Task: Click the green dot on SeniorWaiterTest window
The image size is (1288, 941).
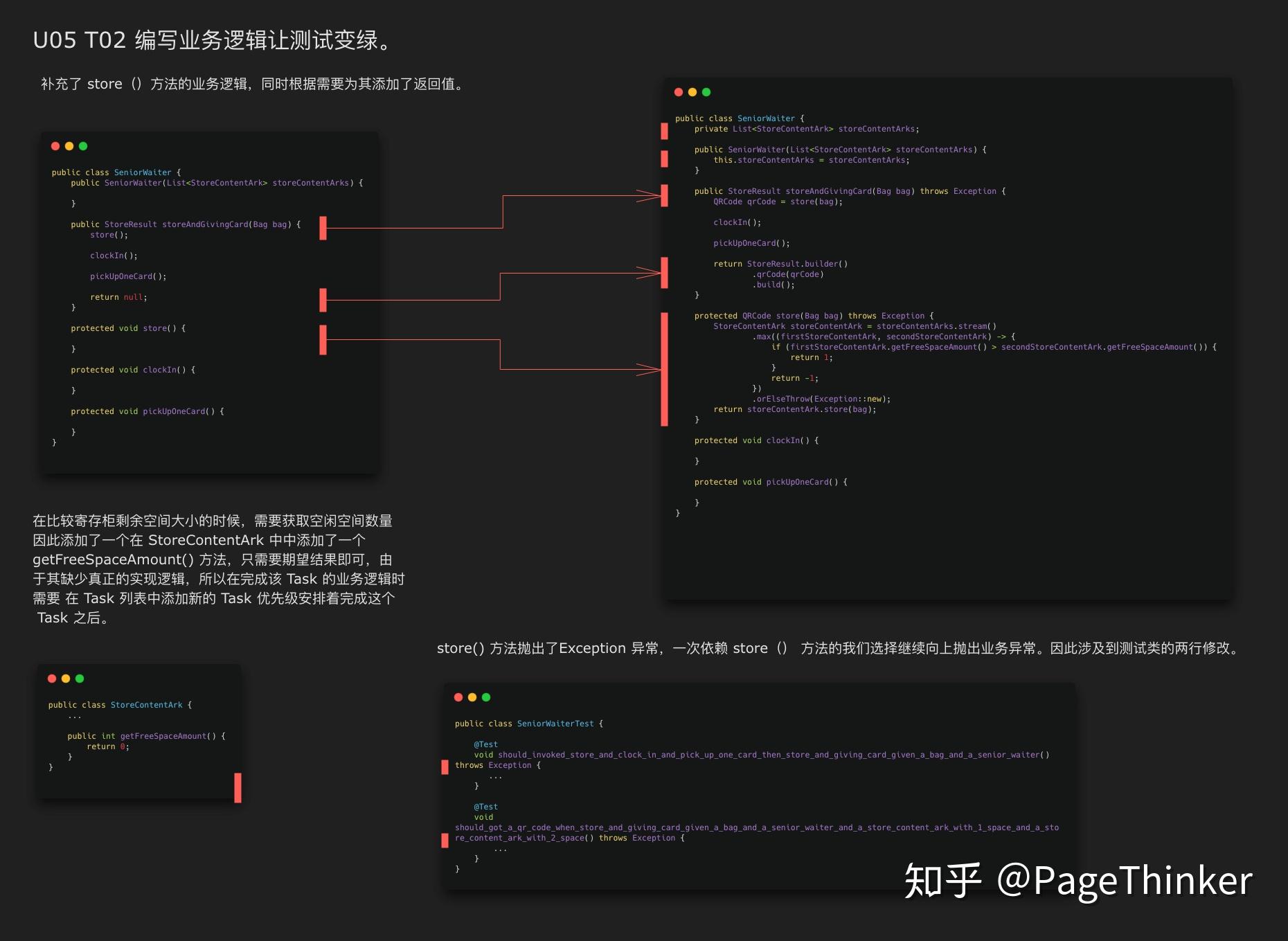Action: coord(487,698)
